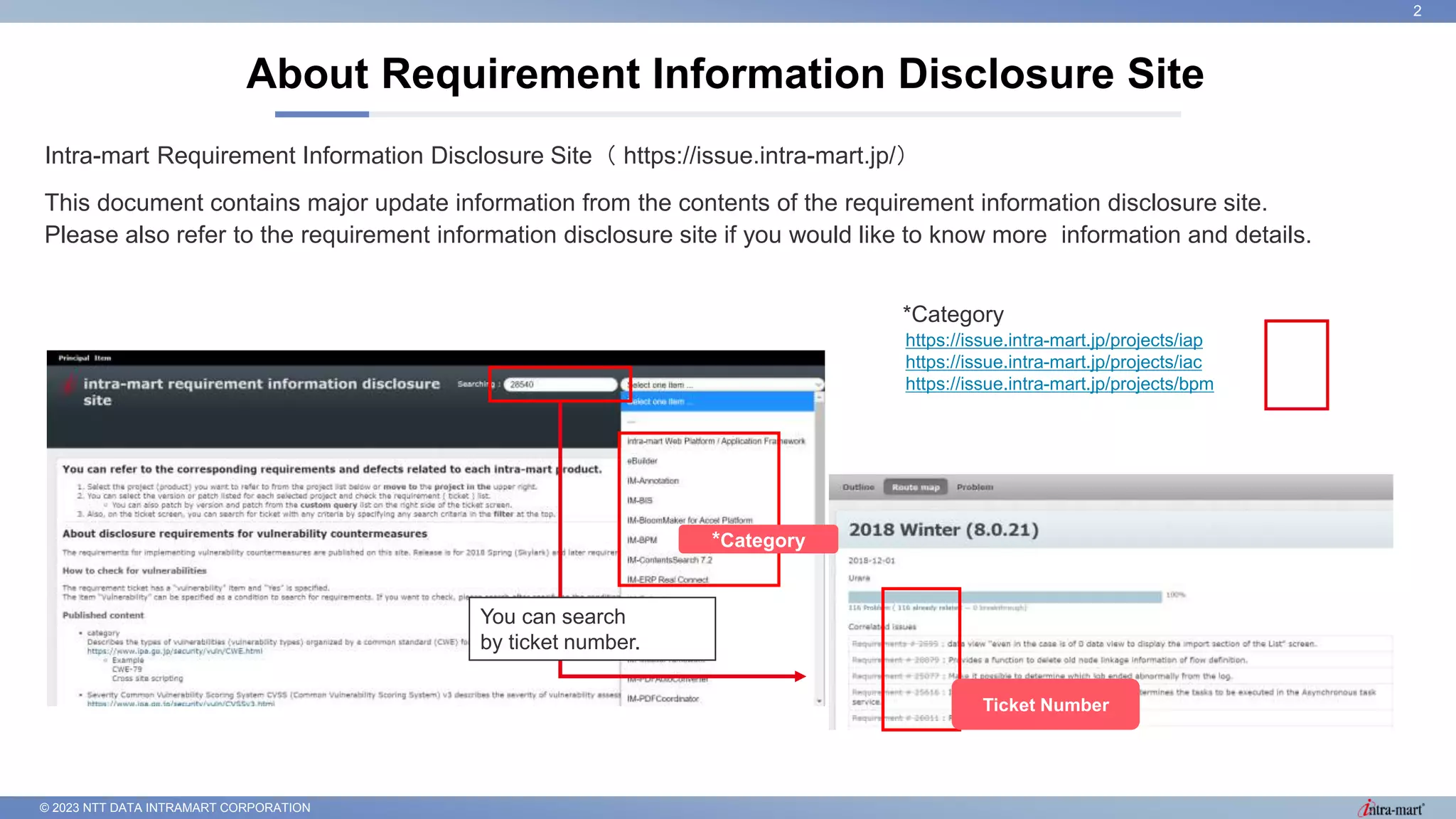
Task: Open the '116 Problem' count link
Action: pyautogui.click(x=868, y=609)
